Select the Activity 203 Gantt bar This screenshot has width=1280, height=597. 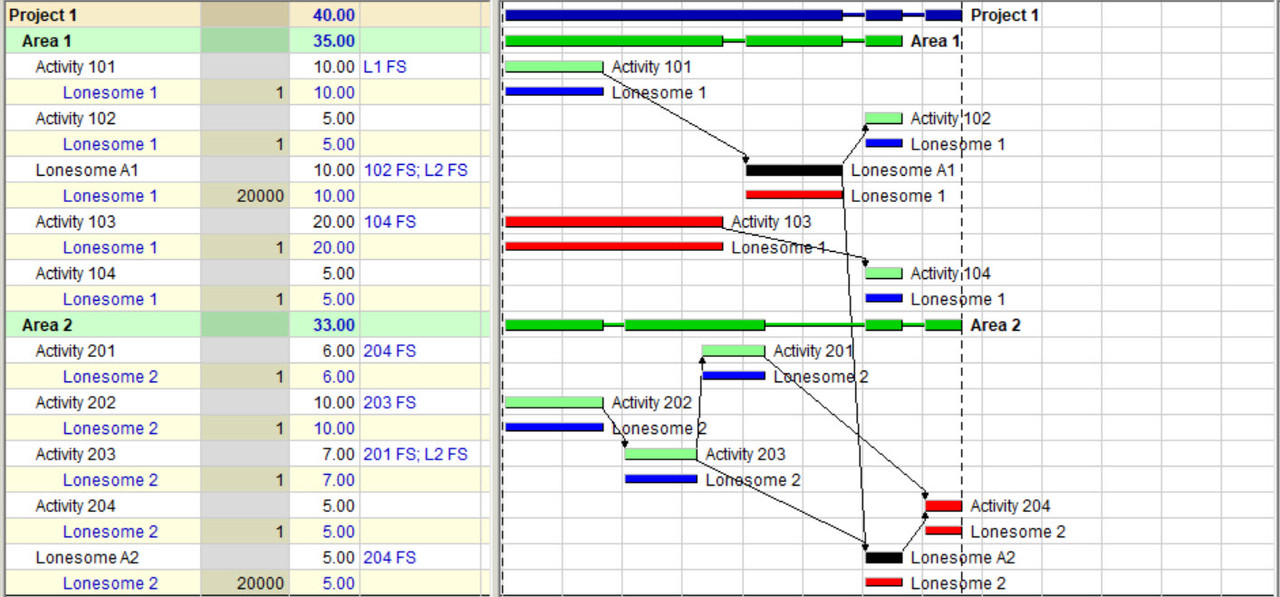pyautogui.click(x=661, y=454)
